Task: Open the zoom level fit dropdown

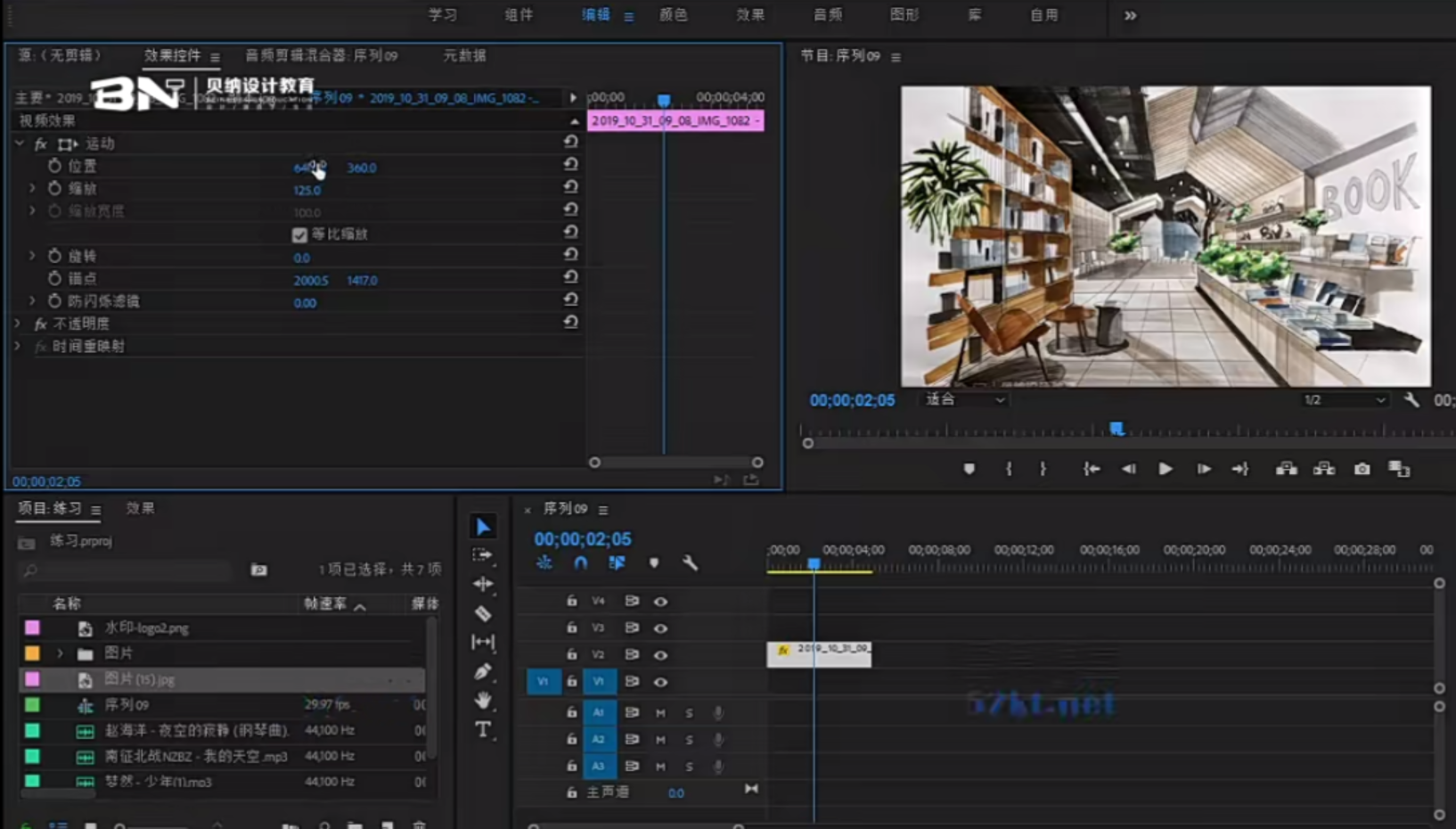Action: click(x=965, y=400)
